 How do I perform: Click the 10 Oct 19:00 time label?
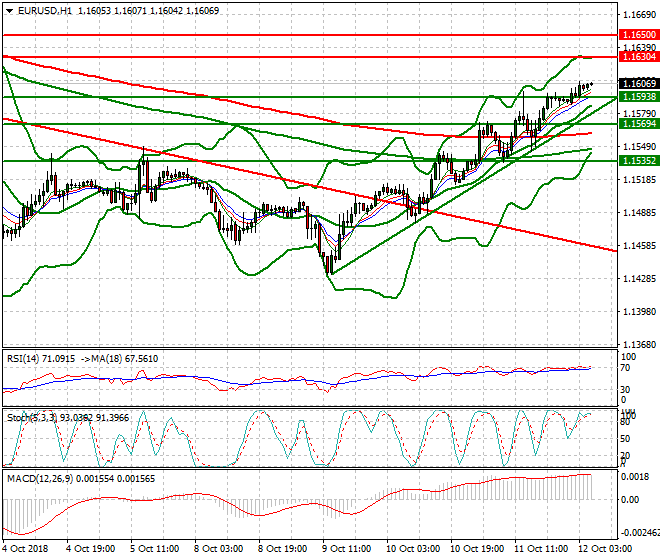click(477, 549)
